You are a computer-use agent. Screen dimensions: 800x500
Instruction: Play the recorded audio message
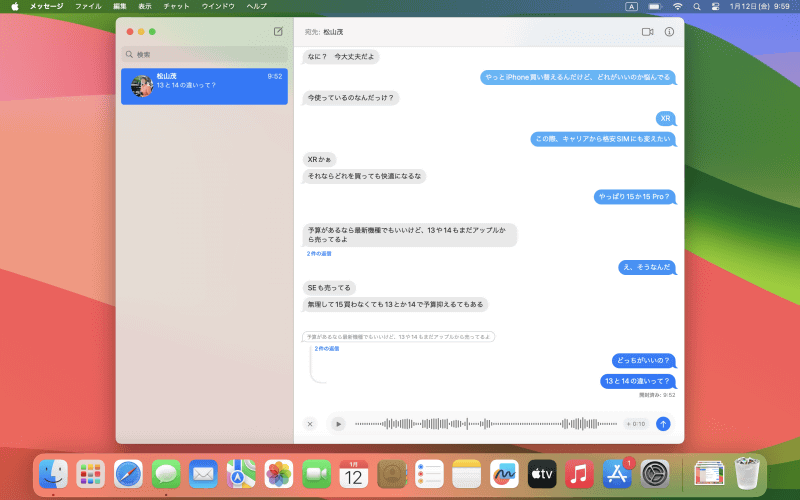tap(338, 424)
